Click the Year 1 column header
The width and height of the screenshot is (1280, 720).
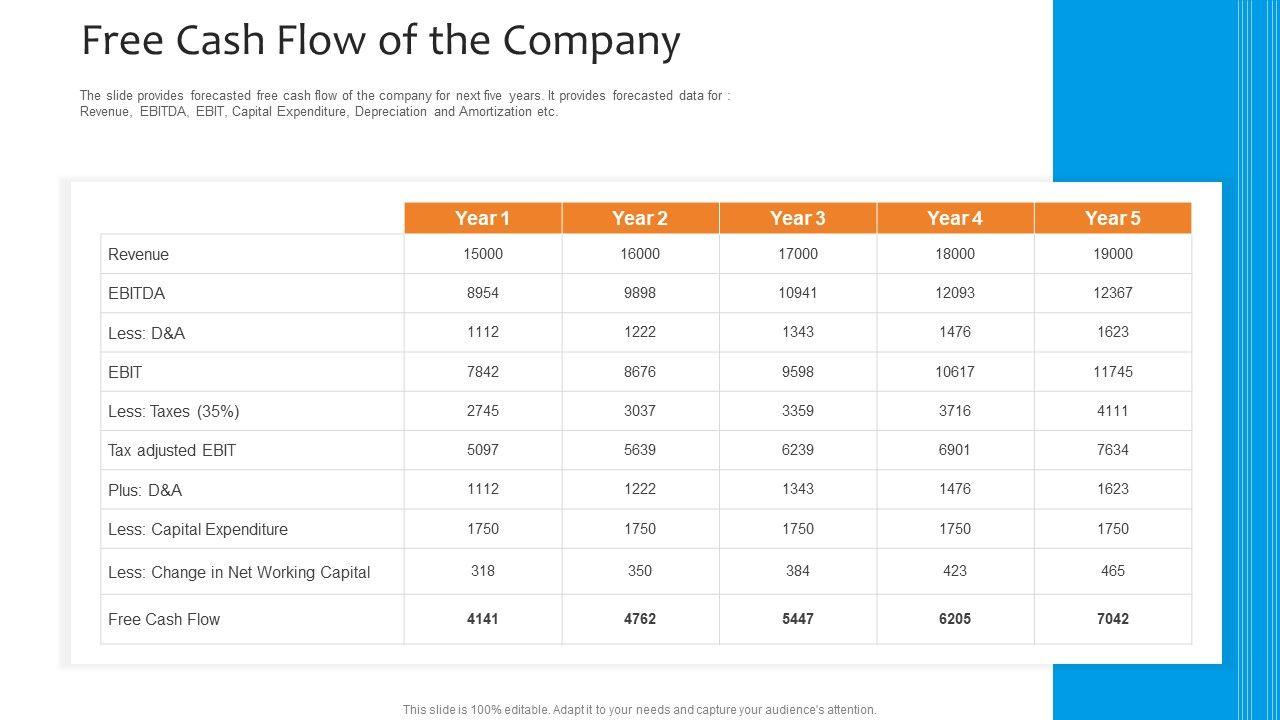pos(483,218)
